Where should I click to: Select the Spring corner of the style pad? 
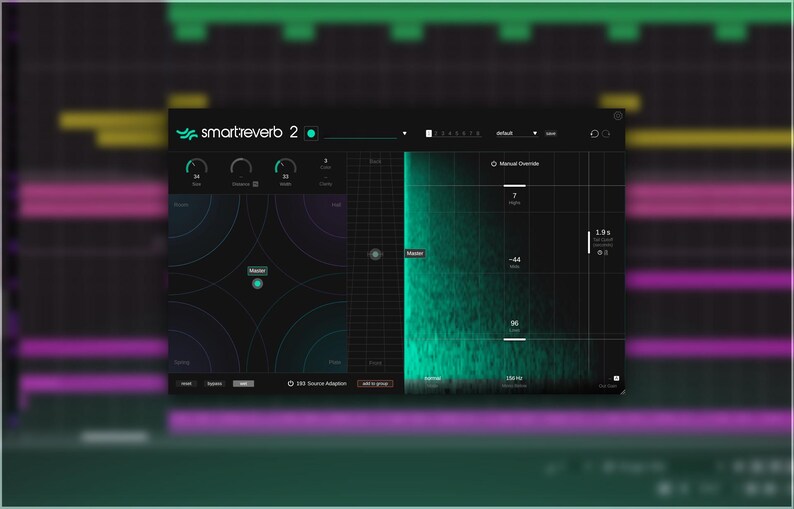(x=182, y=362)
